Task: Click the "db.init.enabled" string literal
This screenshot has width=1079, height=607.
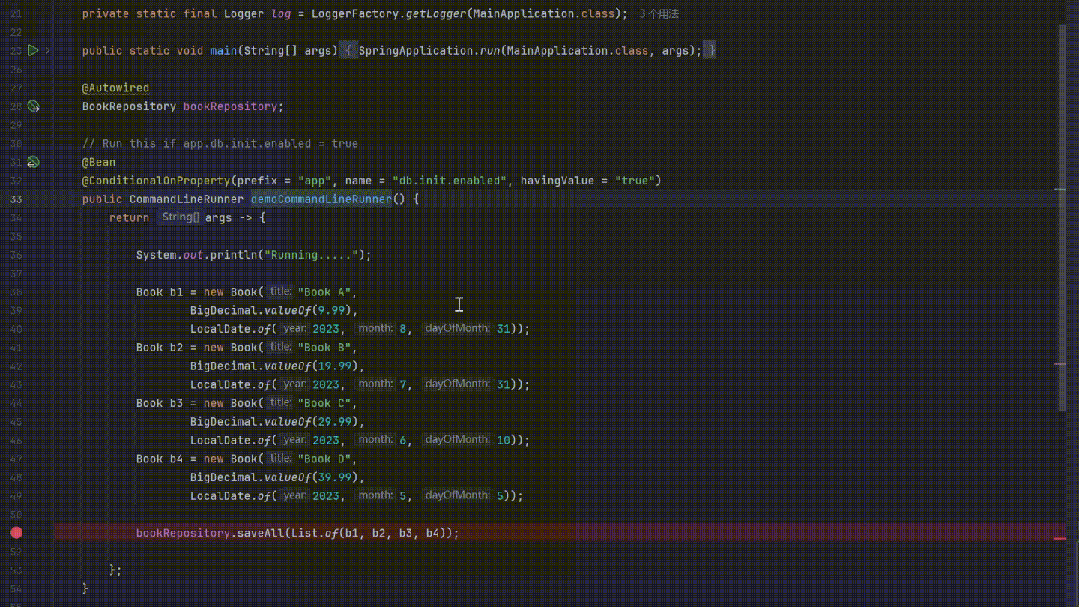Action: (449, 180)
